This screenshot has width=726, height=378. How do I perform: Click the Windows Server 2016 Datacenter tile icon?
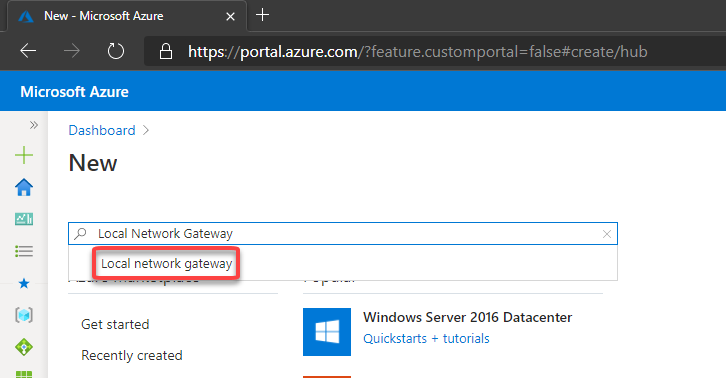coord(327,332)
